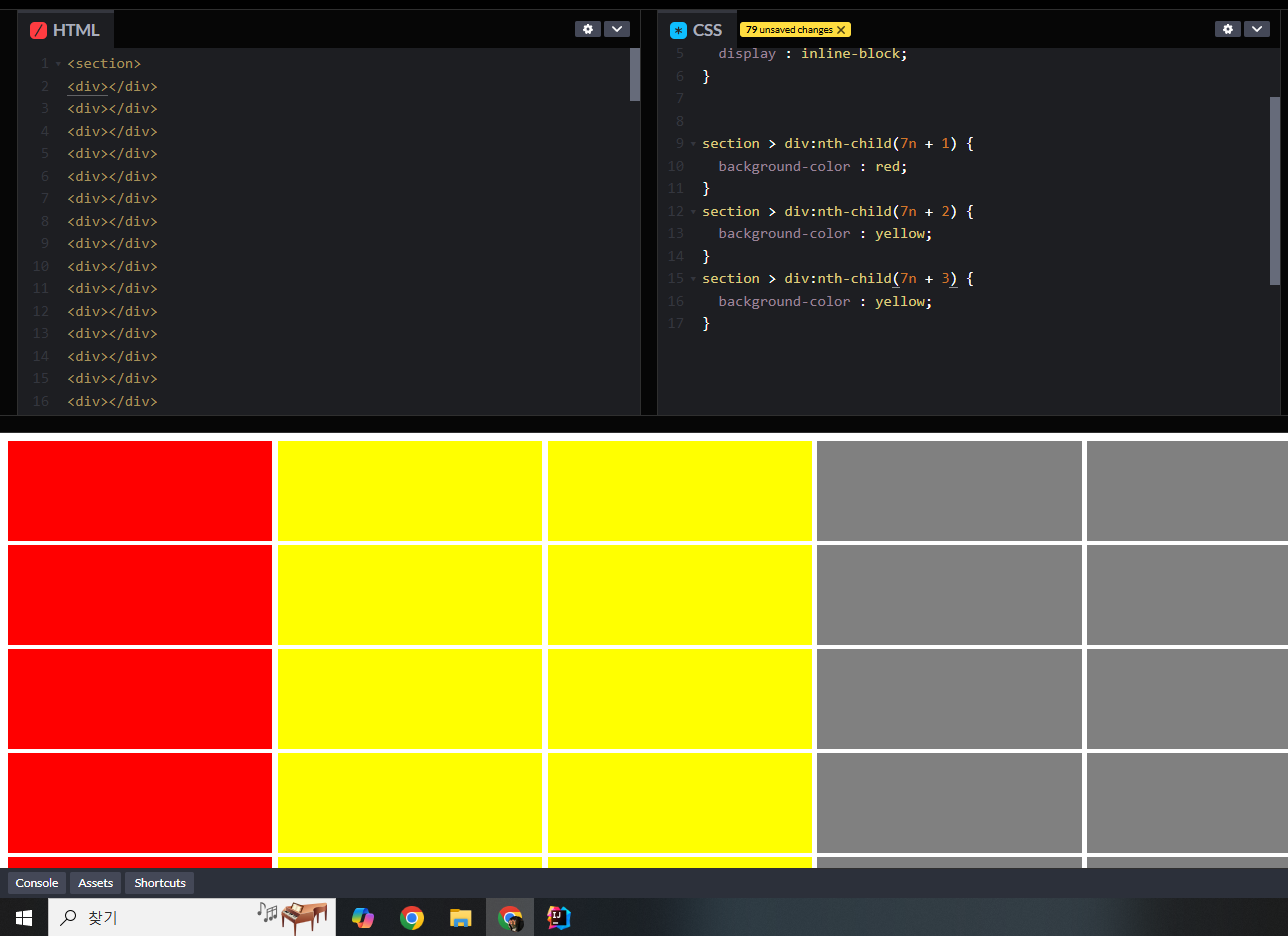Viewport: 1288px width, 936px height.
Task: Fold the CSS rule at line 12
Action: (693, 212)
